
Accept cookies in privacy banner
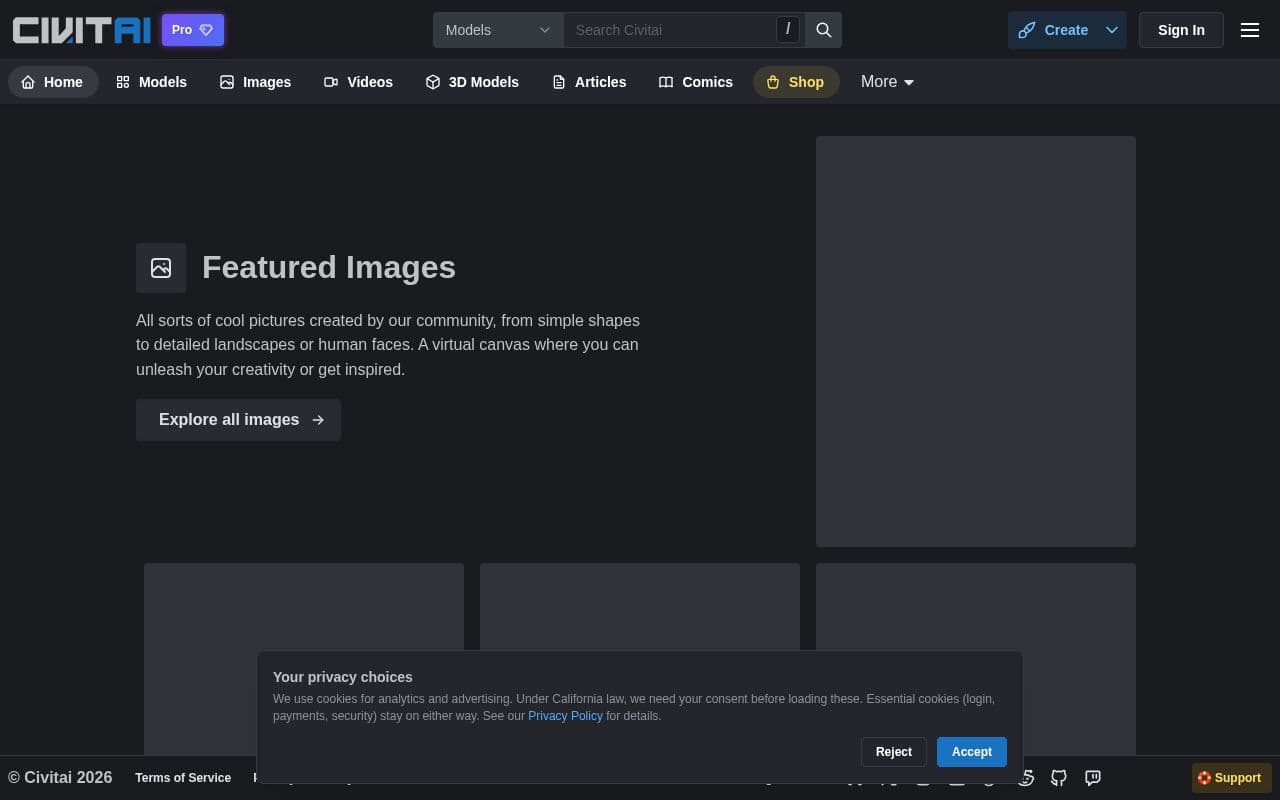coord(972,752)
